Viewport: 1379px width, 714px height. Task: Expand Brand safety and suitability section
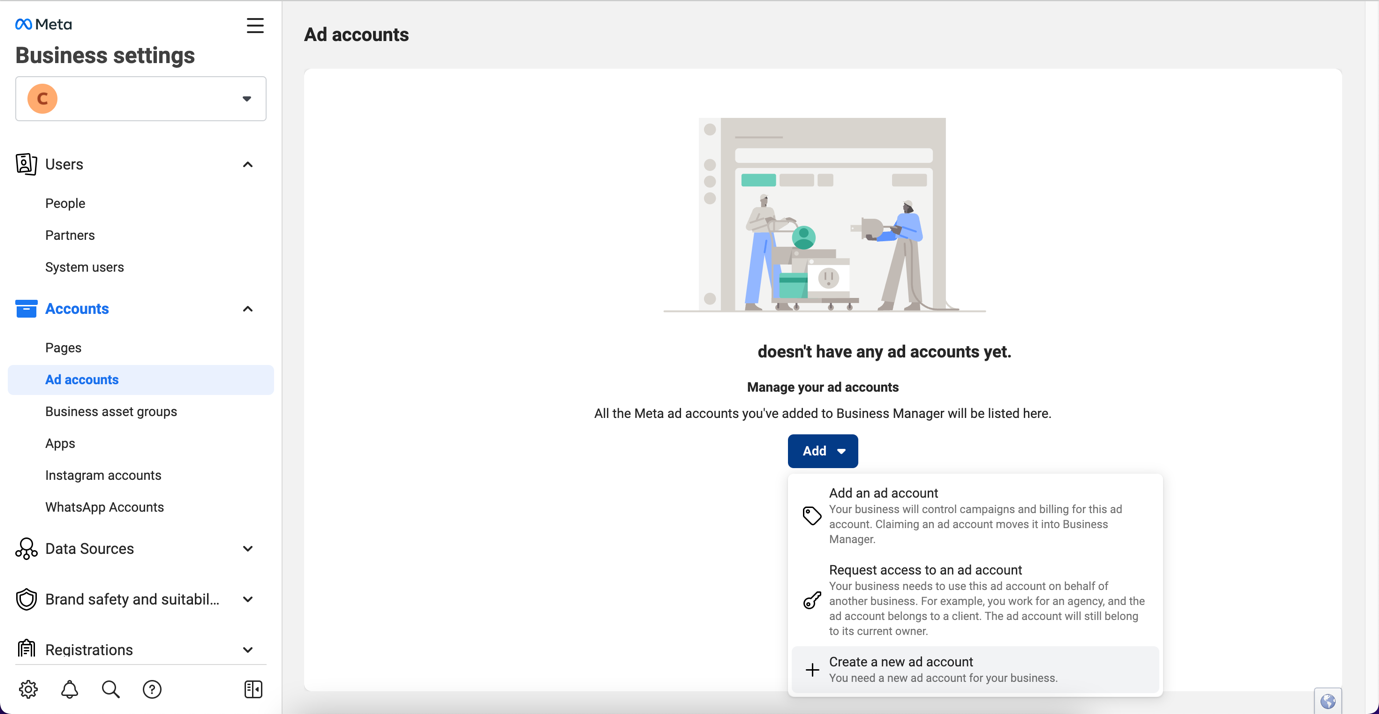[248, 600]
